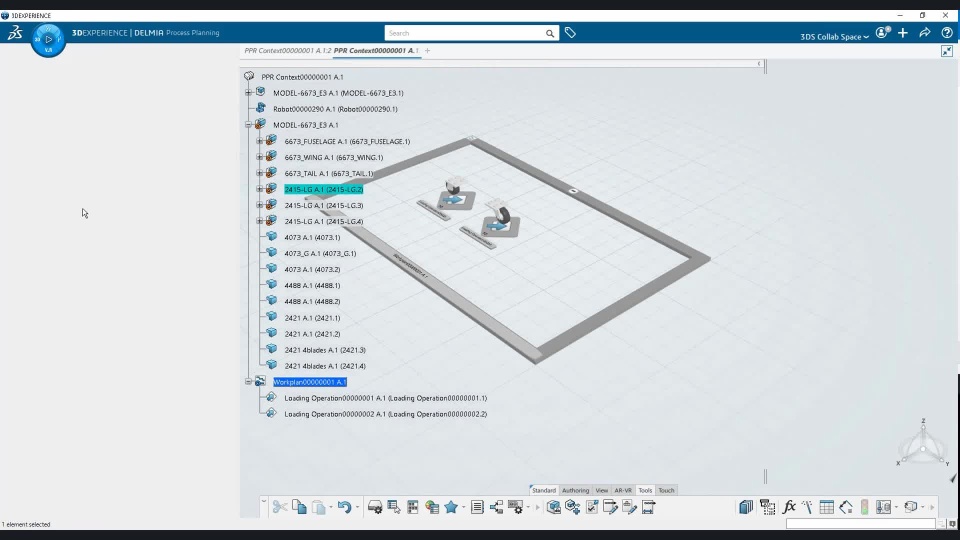960x540 pixels.
Task: Switch to the Touch toolbar tab
Action: tap(666, 490)
